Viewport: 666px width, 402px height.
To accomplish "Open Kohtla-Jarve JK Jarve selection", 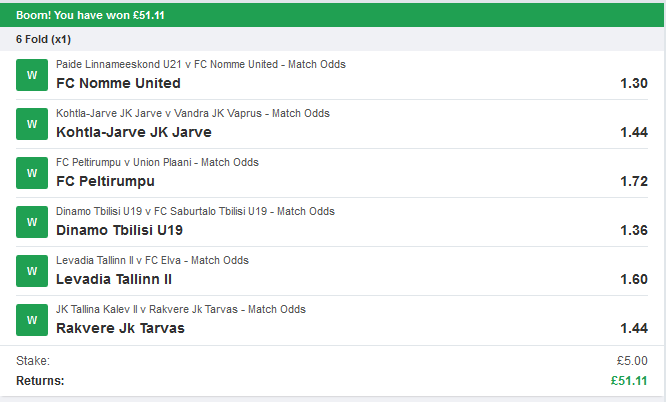I will pyautogui.click(x=134, y=132).
